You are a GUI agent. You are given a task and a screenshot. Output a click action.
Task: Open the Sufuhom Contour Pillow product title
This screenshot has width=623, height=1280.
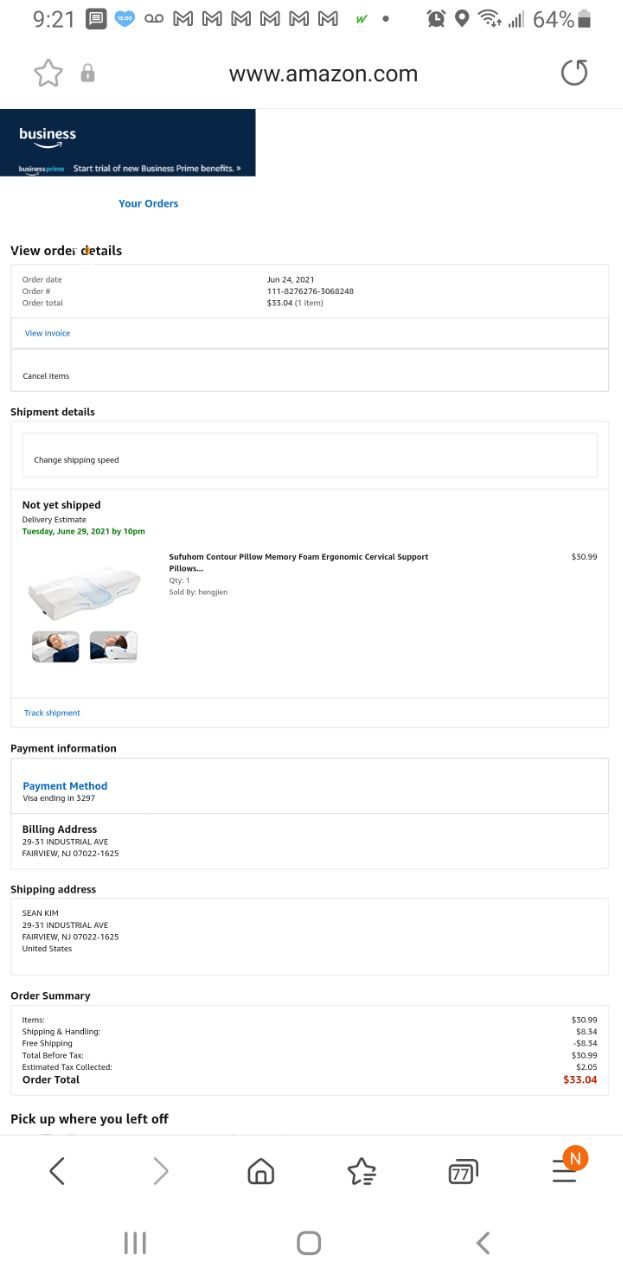(298, 562)
